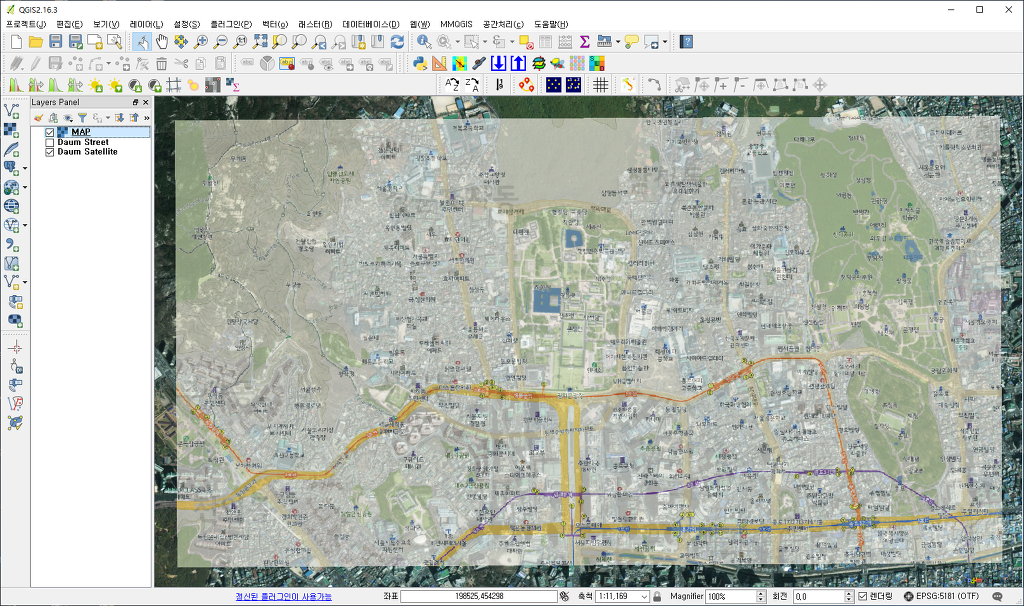
Task: Open the MMQGIS menu
Action: click(x=456, y=23)
